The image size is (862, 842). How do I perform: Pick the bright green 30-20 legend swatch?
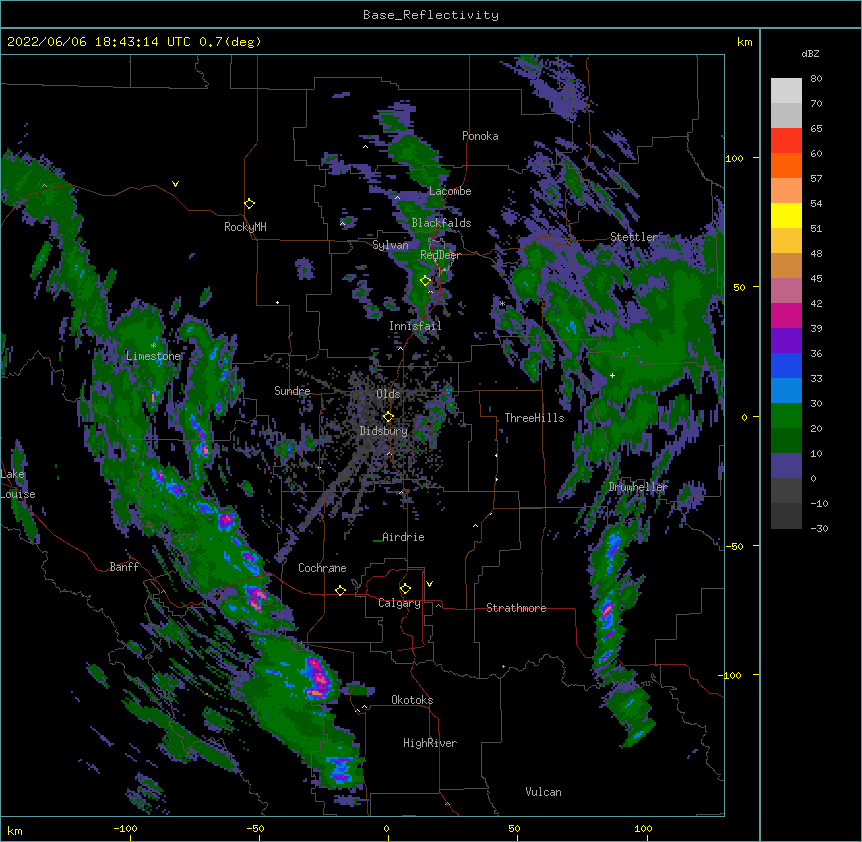786,416
